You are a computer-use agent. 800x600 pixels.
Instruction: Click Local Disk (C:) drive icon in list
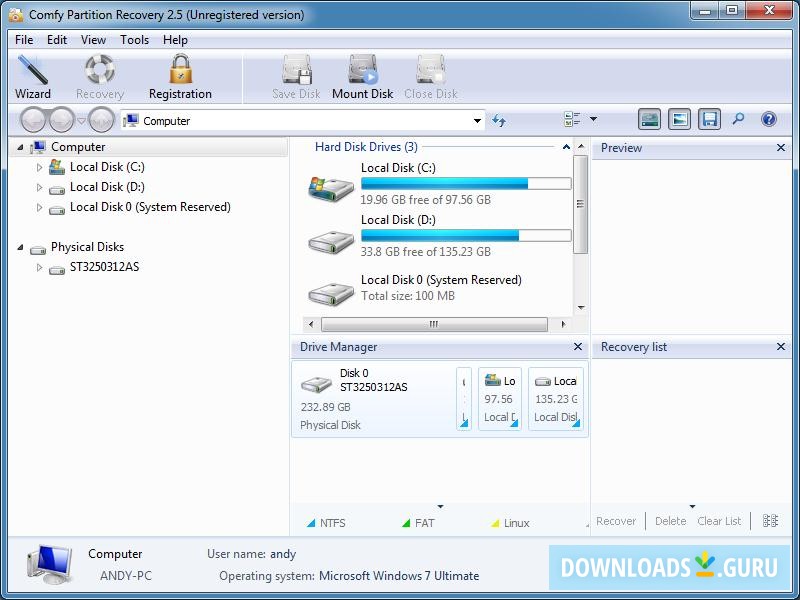point(331,187)
